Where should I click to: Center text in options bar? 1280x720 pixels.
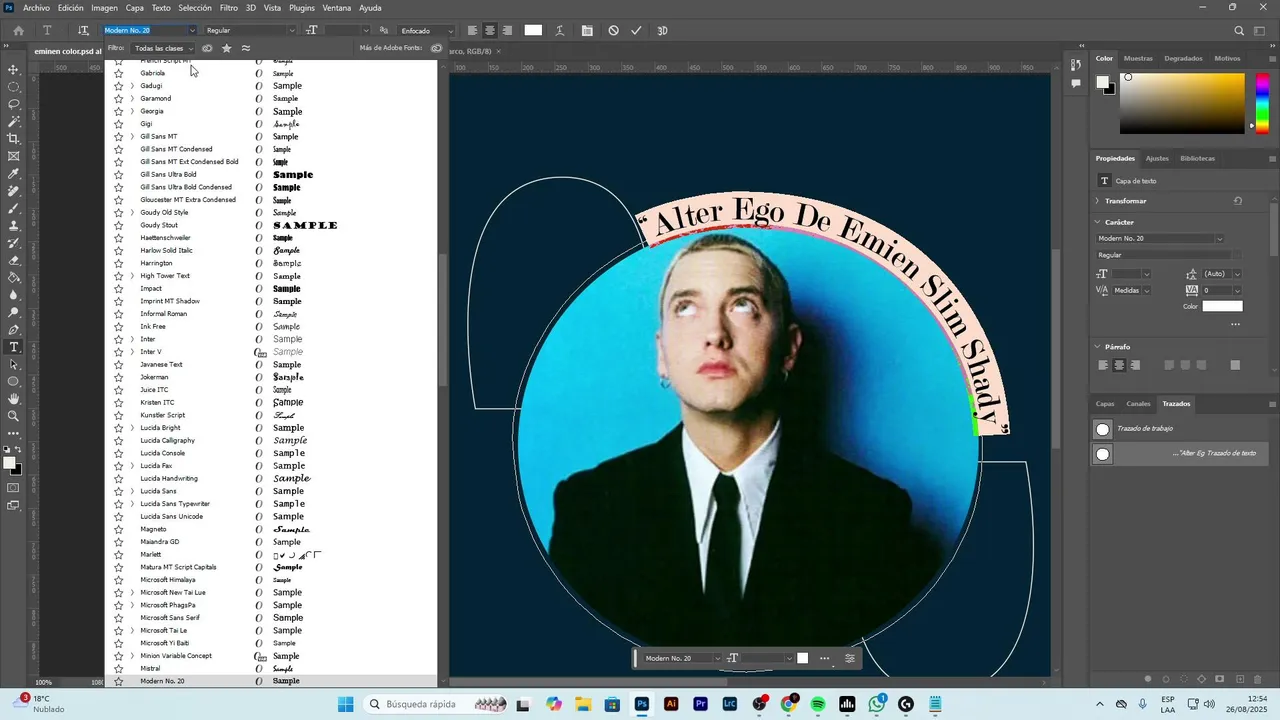(x=489, y=30)
